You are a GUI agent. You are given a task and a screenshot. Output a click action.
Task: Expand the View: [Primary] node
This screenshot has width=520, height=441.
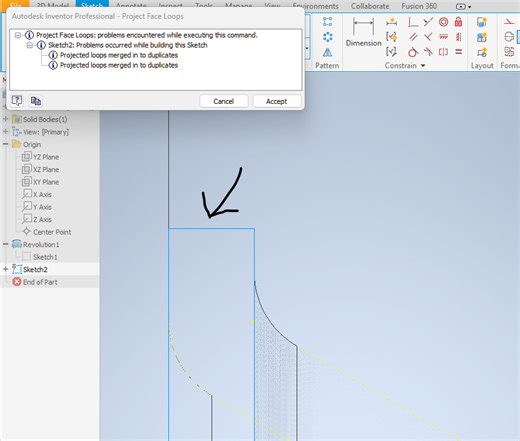pos(5,132)
